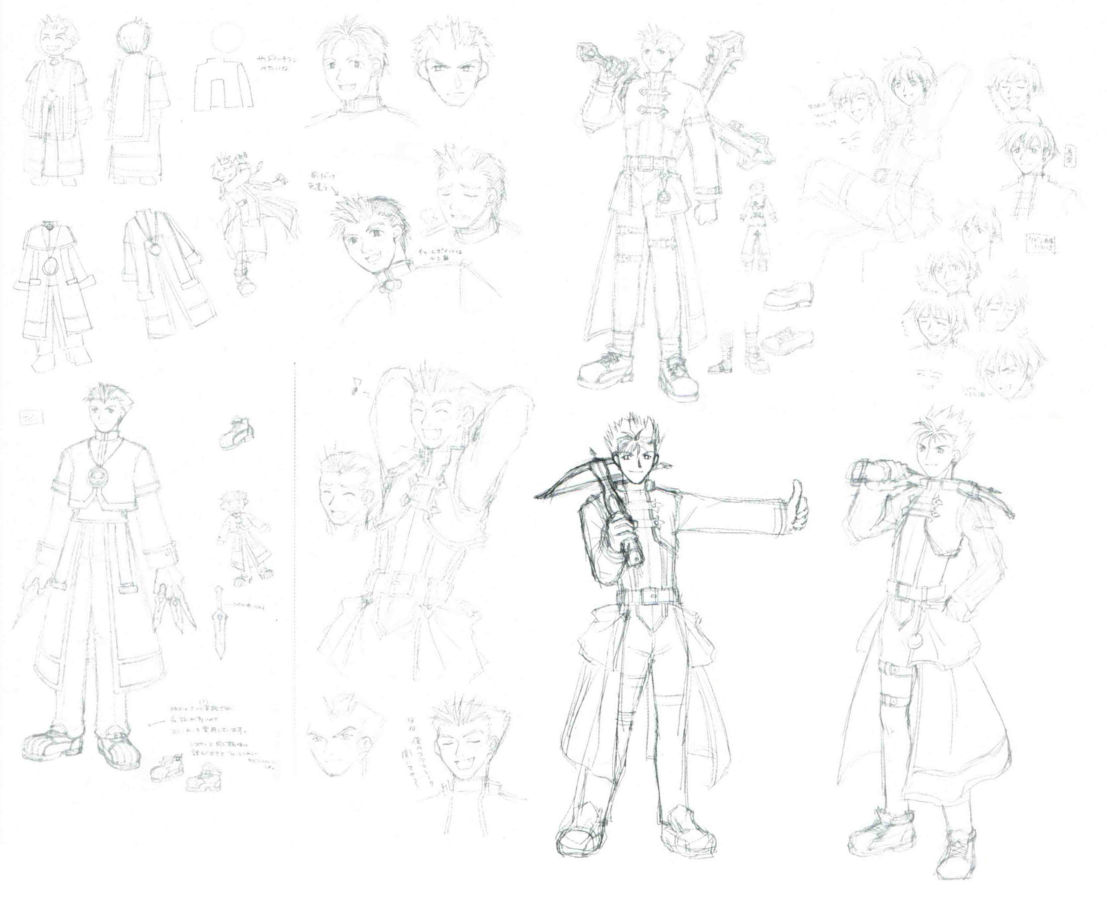Click the dagger sketch beside the robed figure
The height and width of the screenshot is (900, 1107).
pyautogui.click(x=222, y=622)
